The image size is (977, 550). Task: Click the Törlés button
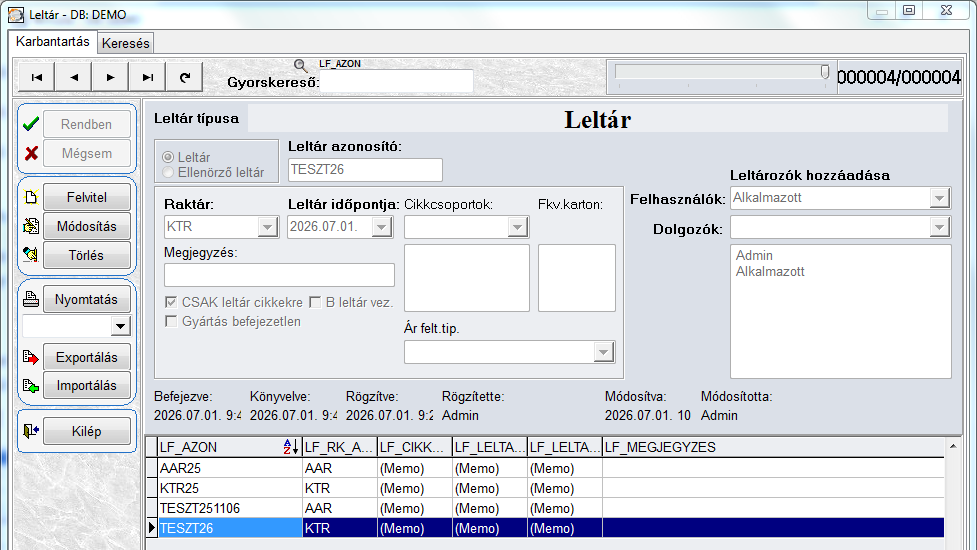point(87,255)
